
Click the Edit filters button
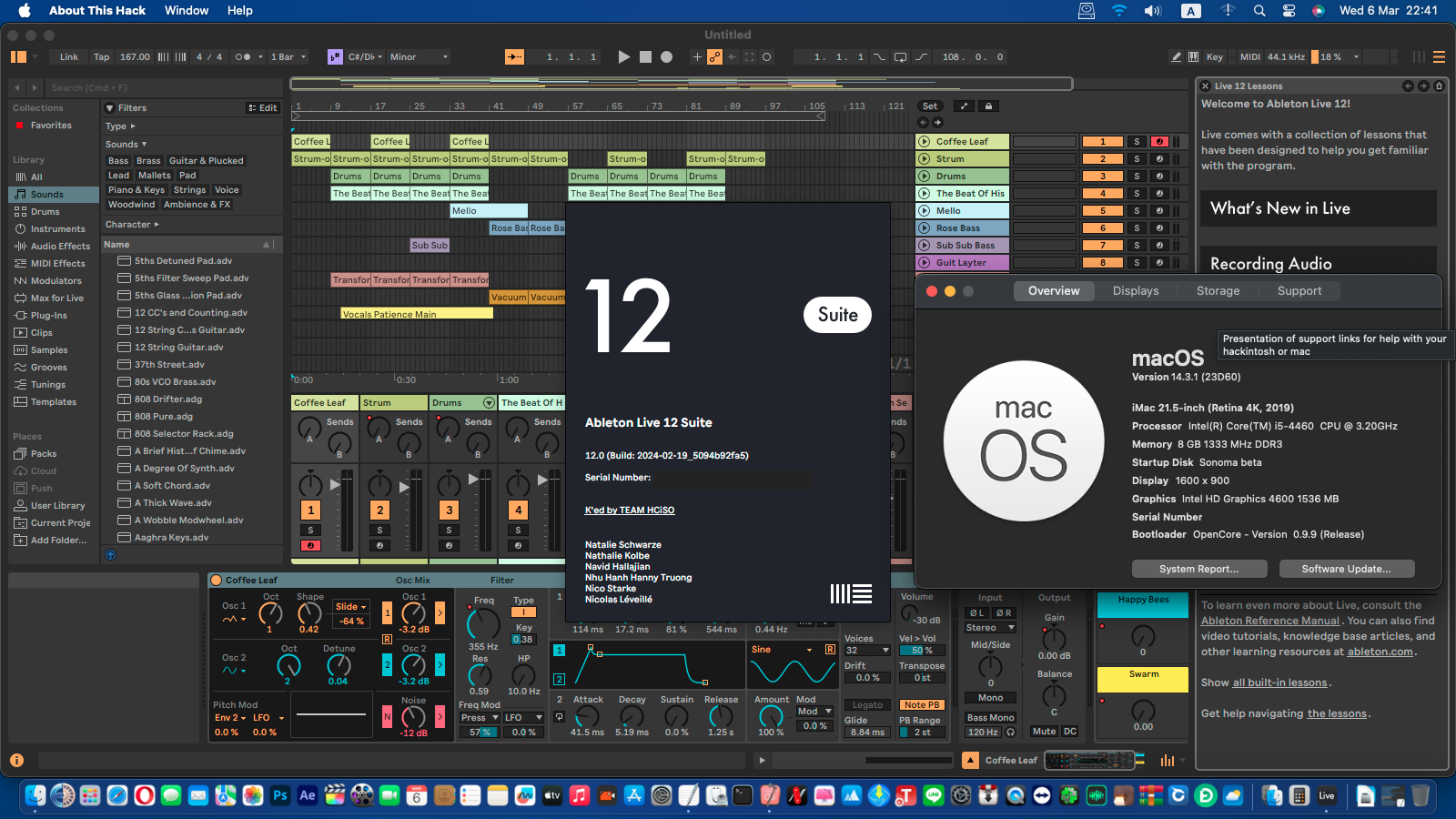pos(263,108)
